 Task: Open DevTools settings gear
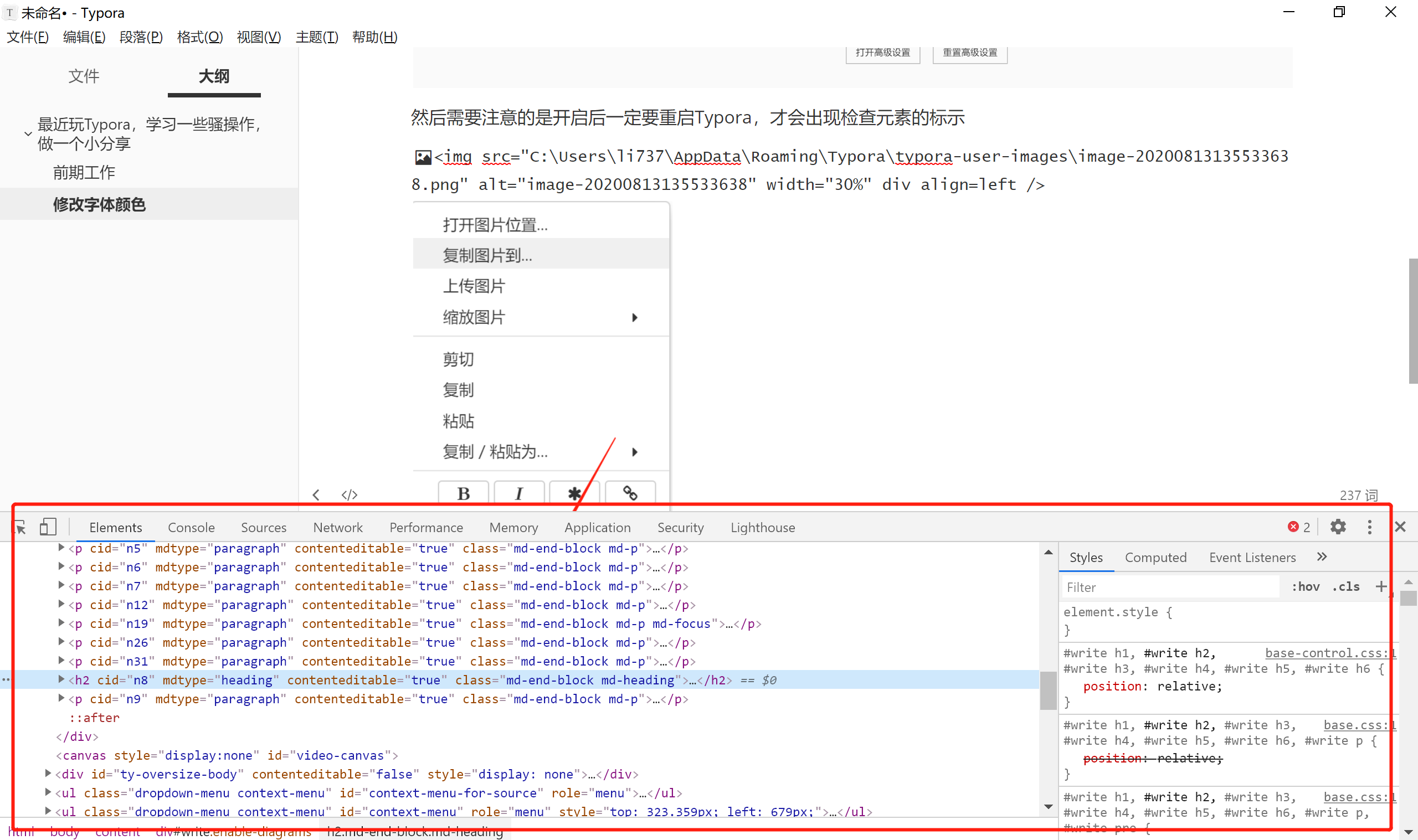click(1338, 527)
